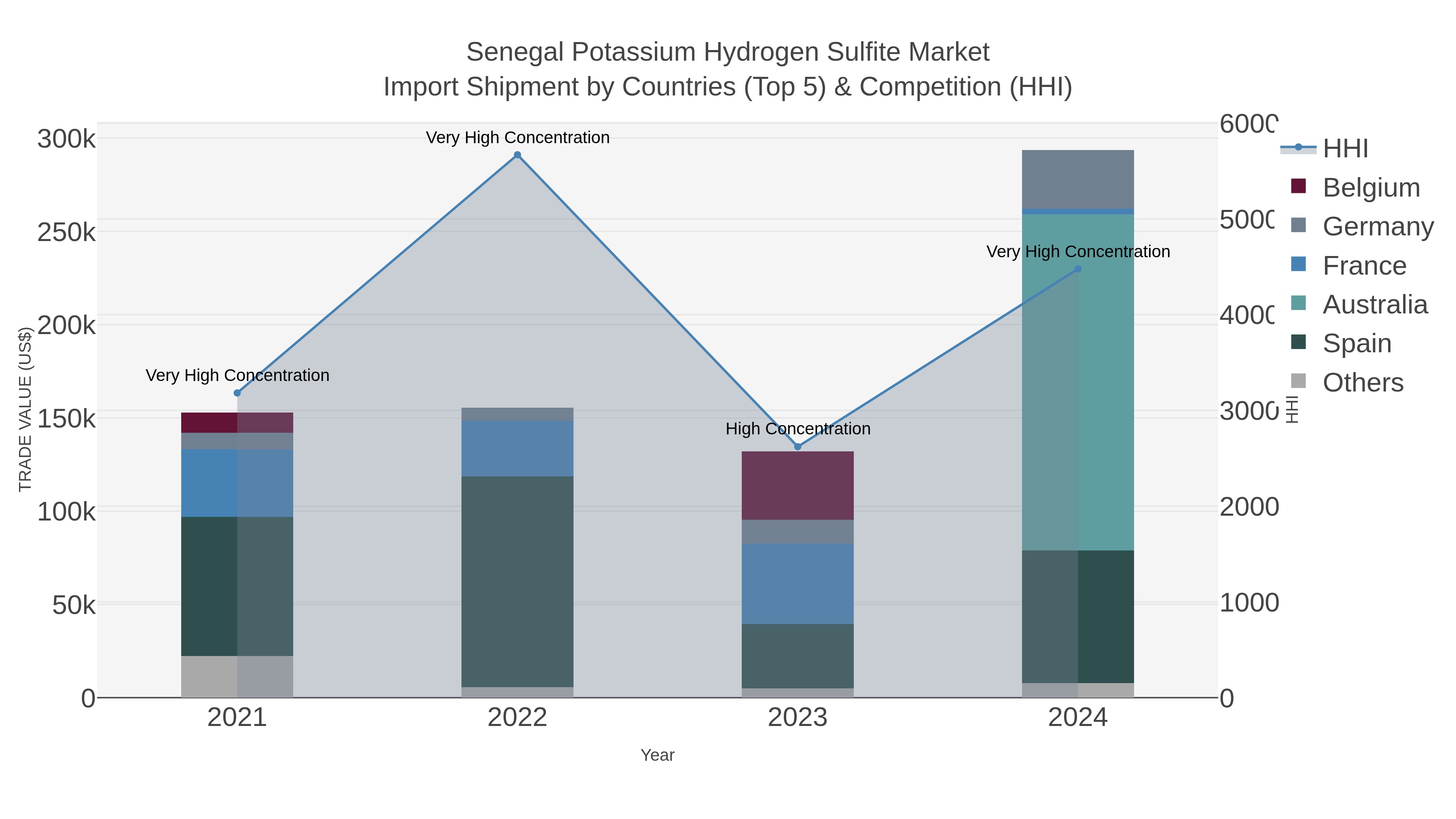The image size is (1456, 819).
Task: Hide the Germany series in legend
Action: click(1362, 226)
